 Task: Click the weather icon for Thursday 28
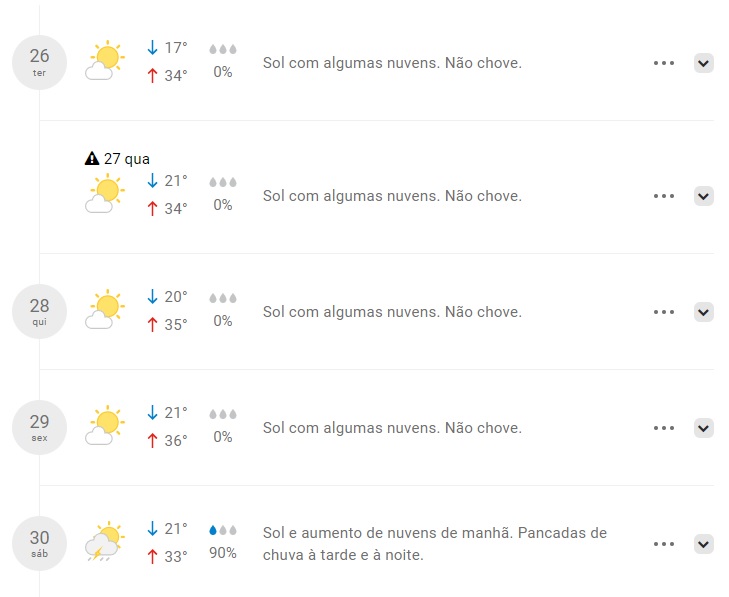(x=104, y=310)
